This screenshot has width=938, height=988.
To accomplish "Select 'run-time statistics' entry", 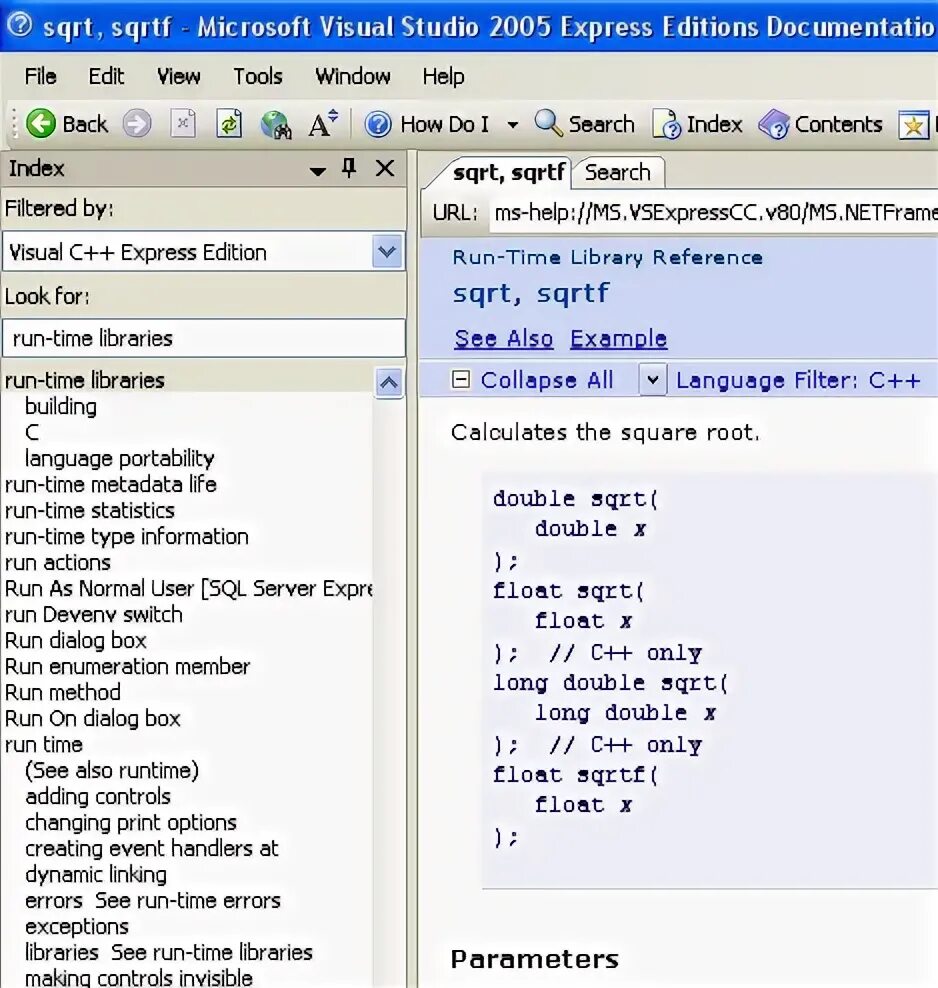I will (x=89, y=510).
